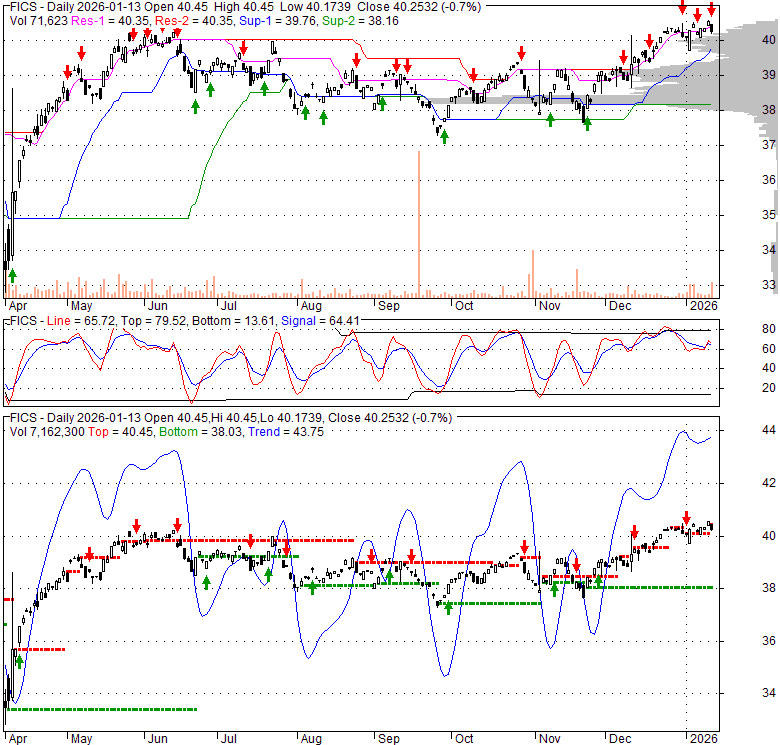Click the red sell arrow in late October on the top chart

point(520,53)
